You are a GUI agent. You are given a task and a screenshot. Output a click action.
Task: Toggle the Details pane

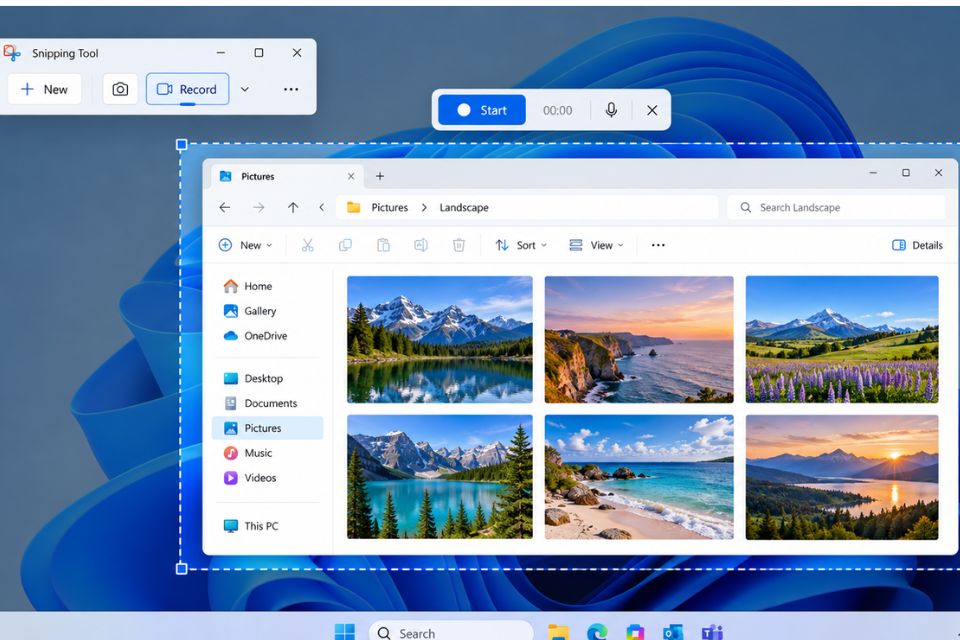(x=917, y=246)
